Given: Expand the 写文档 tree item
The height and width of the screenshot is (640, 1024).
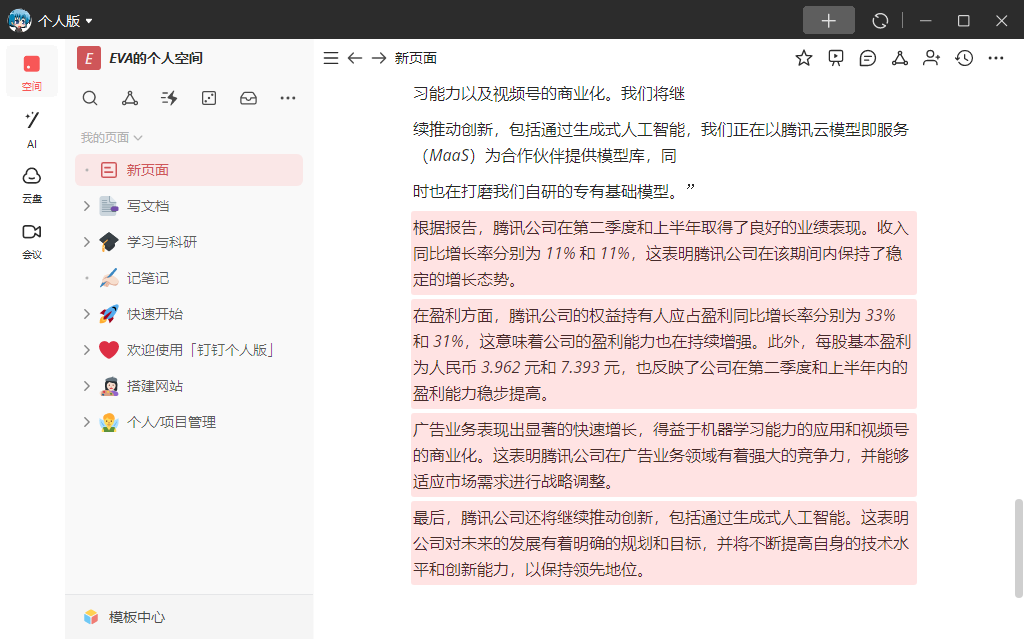Looking at the screenshot, I should (x=86, y=206).
